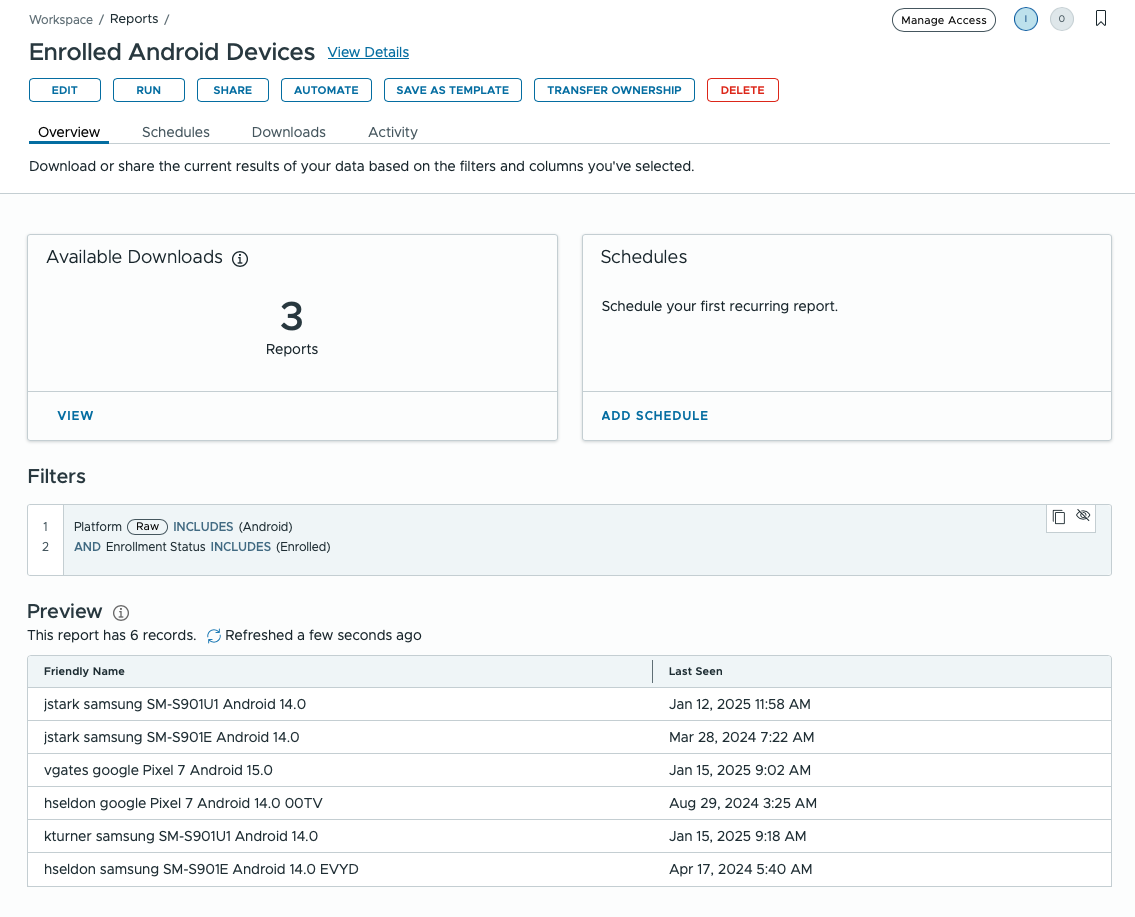Screen dimensions: 1135x917
Task: Bookmark this report
Action: click(1101, 18)
